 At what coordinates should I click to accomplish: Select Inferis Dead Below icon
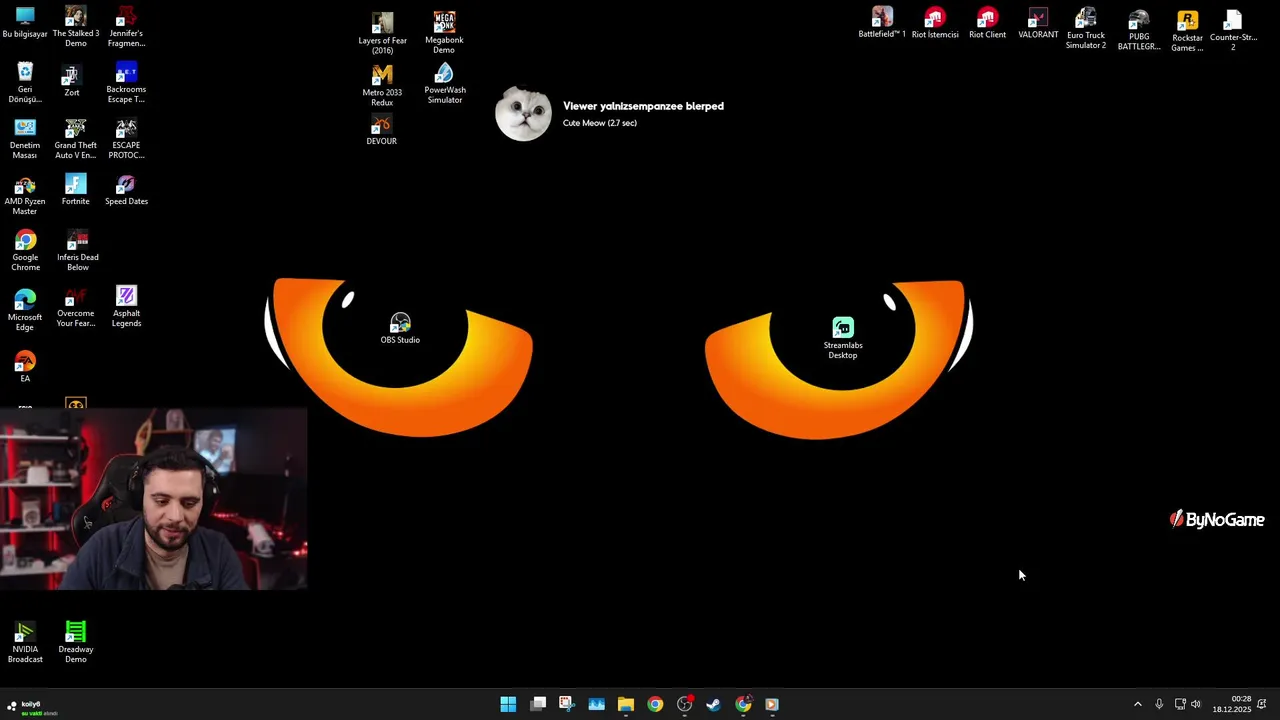(77, 250)
